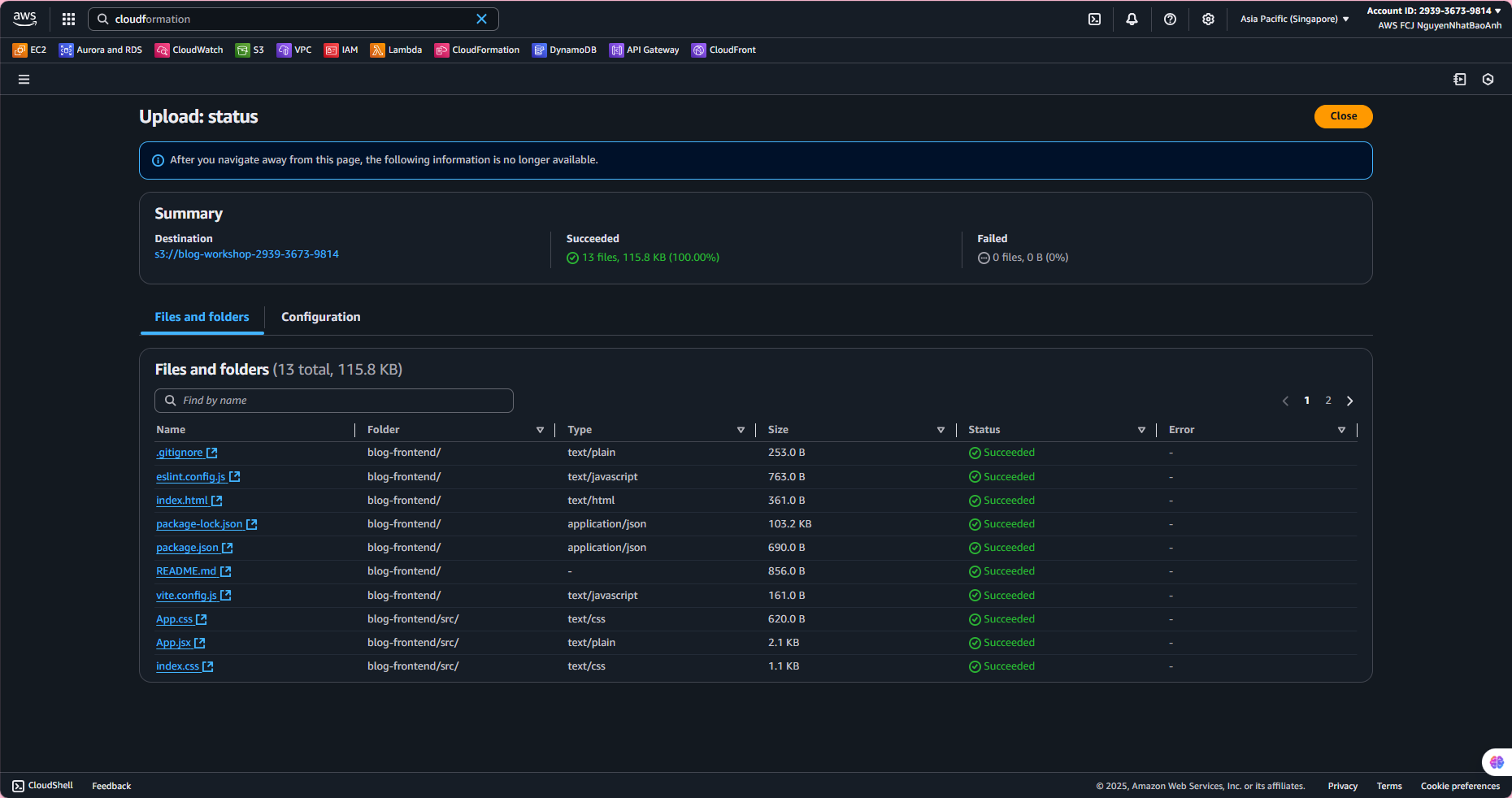
Task: Open the help question mark menu
Action: (1170, 19)
